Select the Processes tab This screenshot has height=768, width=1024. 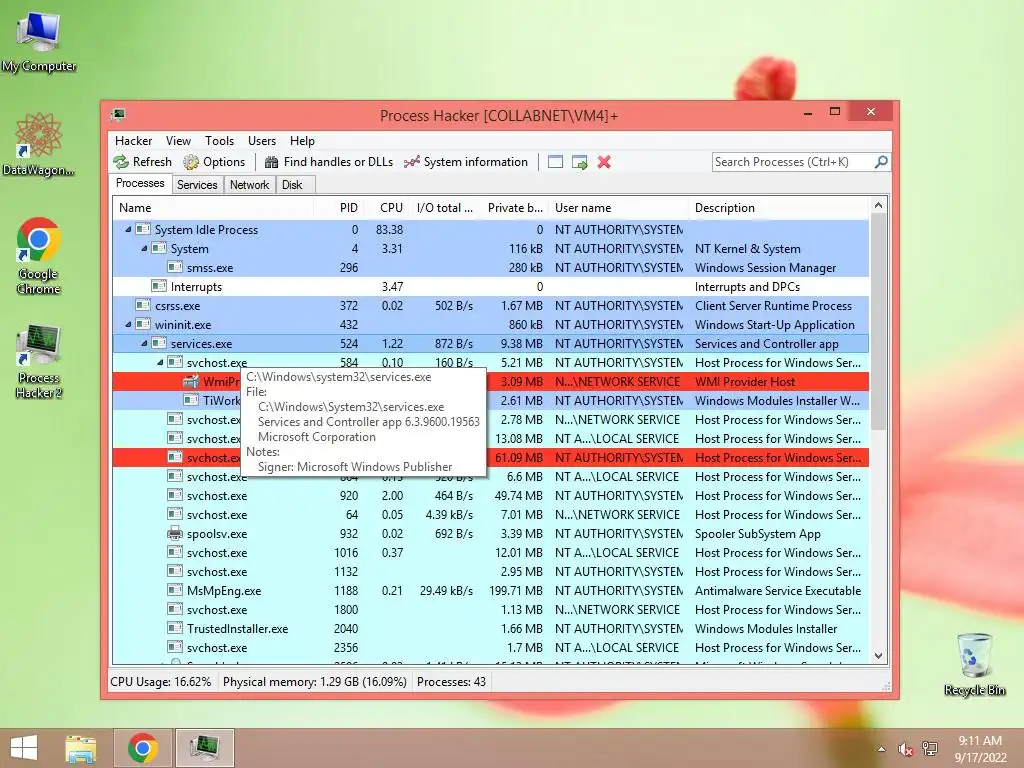coord(140,184)
